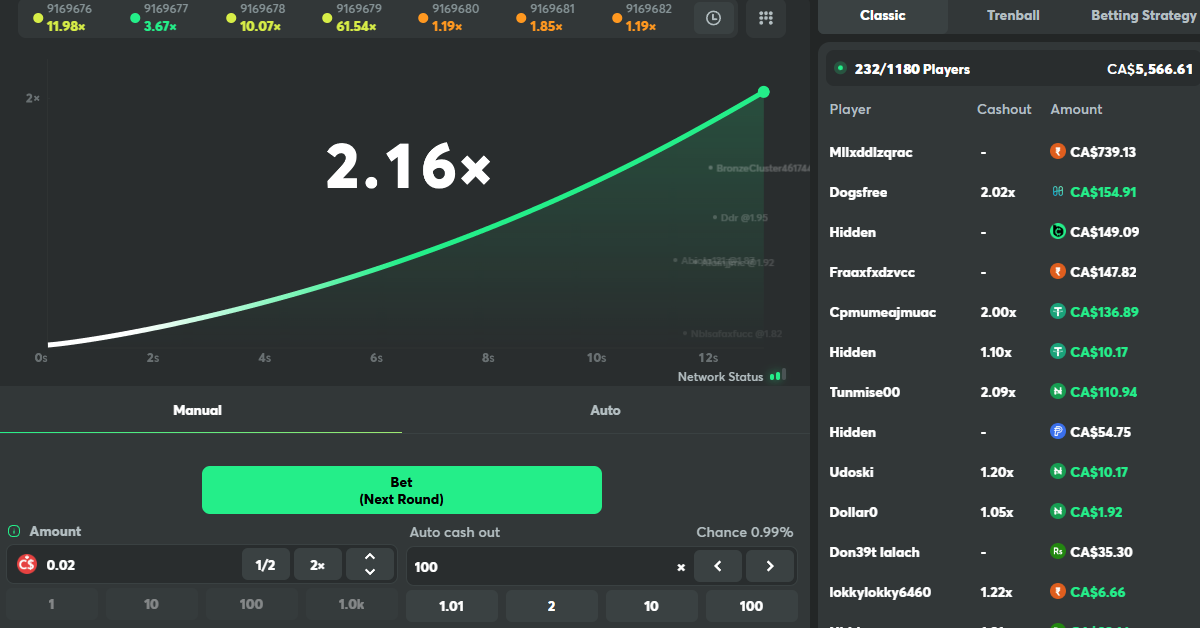Set auto cash out preset 1.01
The height and width of the screenshot is (628, 1200).
(x=452, y=606)
